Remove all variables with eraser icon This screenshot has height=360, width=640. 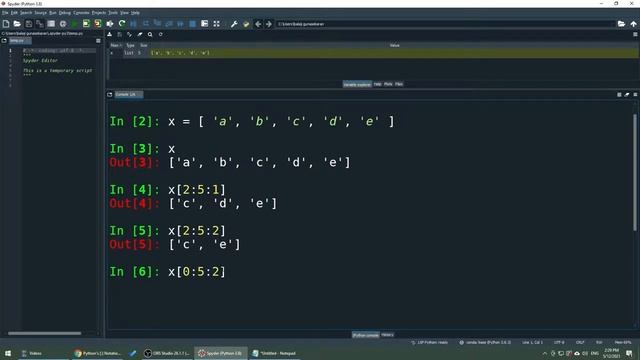(x=140, y=35)
